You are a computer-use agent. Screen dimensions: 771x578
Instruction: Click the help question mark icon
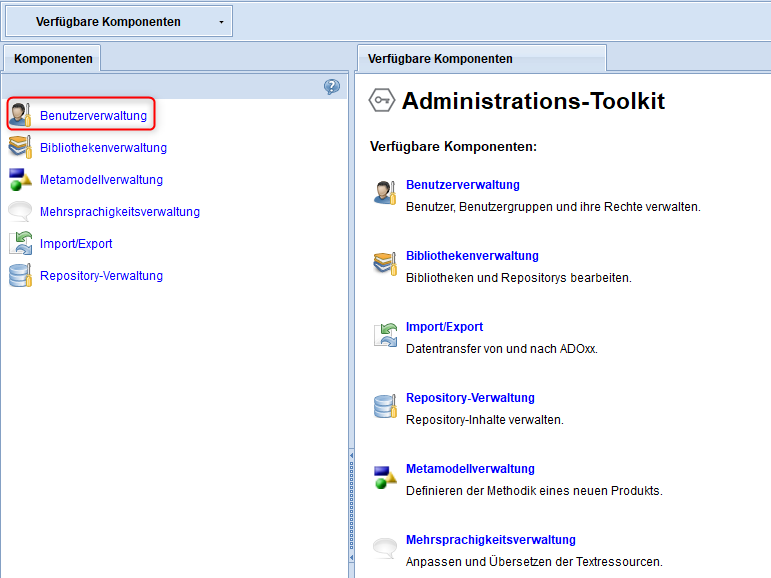332,87
